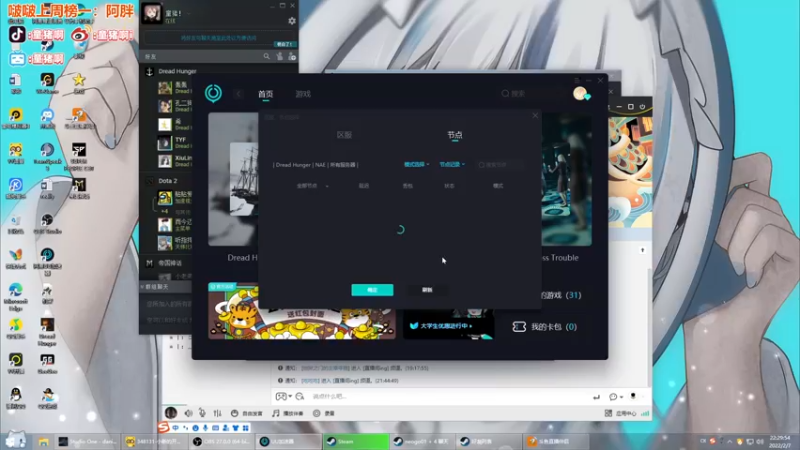Viewport: 800px width, 450px height.
Task: Click the 播放伴奏 music note button
Action: (287, 413)
